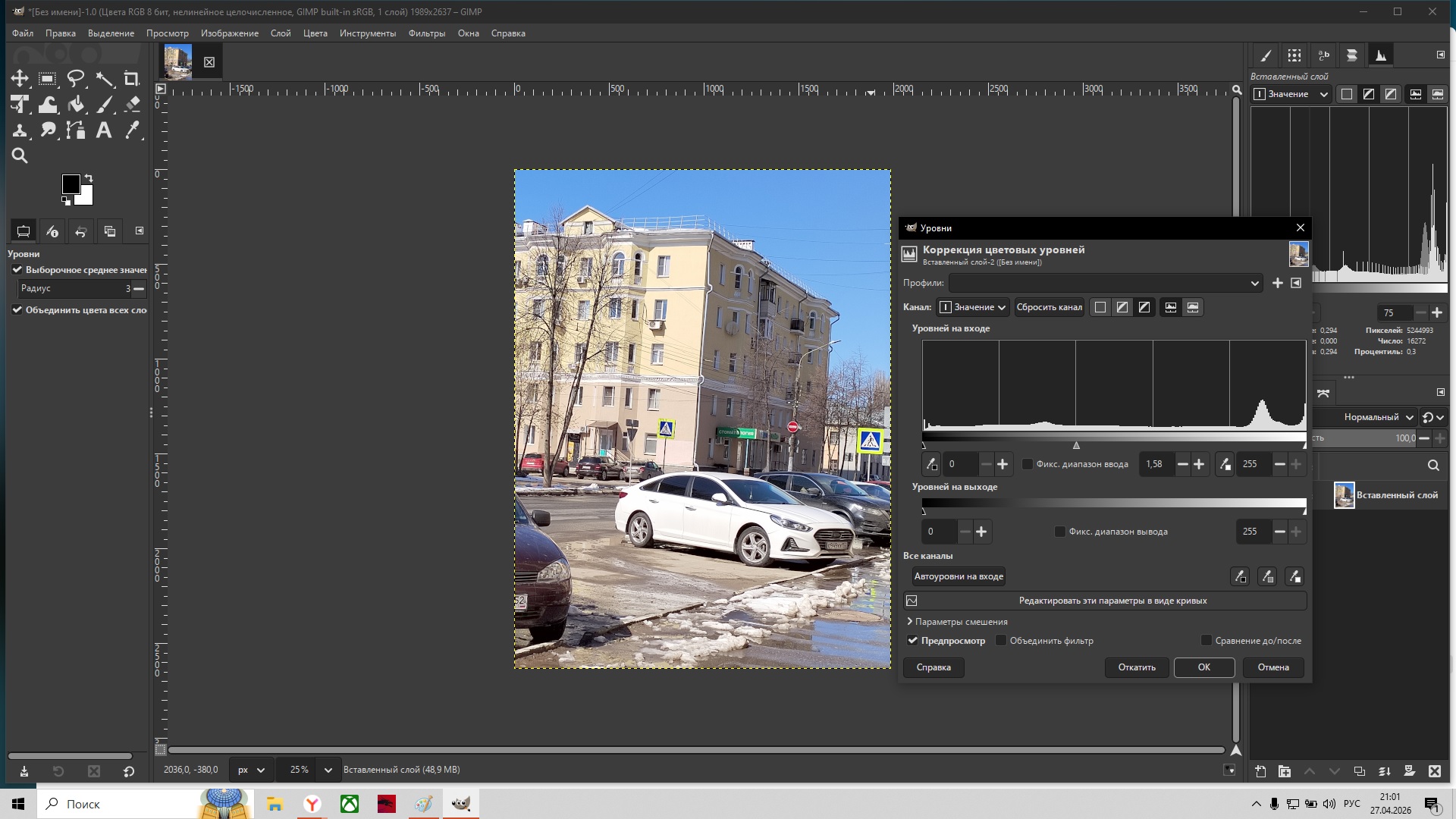Open the 'Профили' presets dropdown

[x=1105, y=283]
